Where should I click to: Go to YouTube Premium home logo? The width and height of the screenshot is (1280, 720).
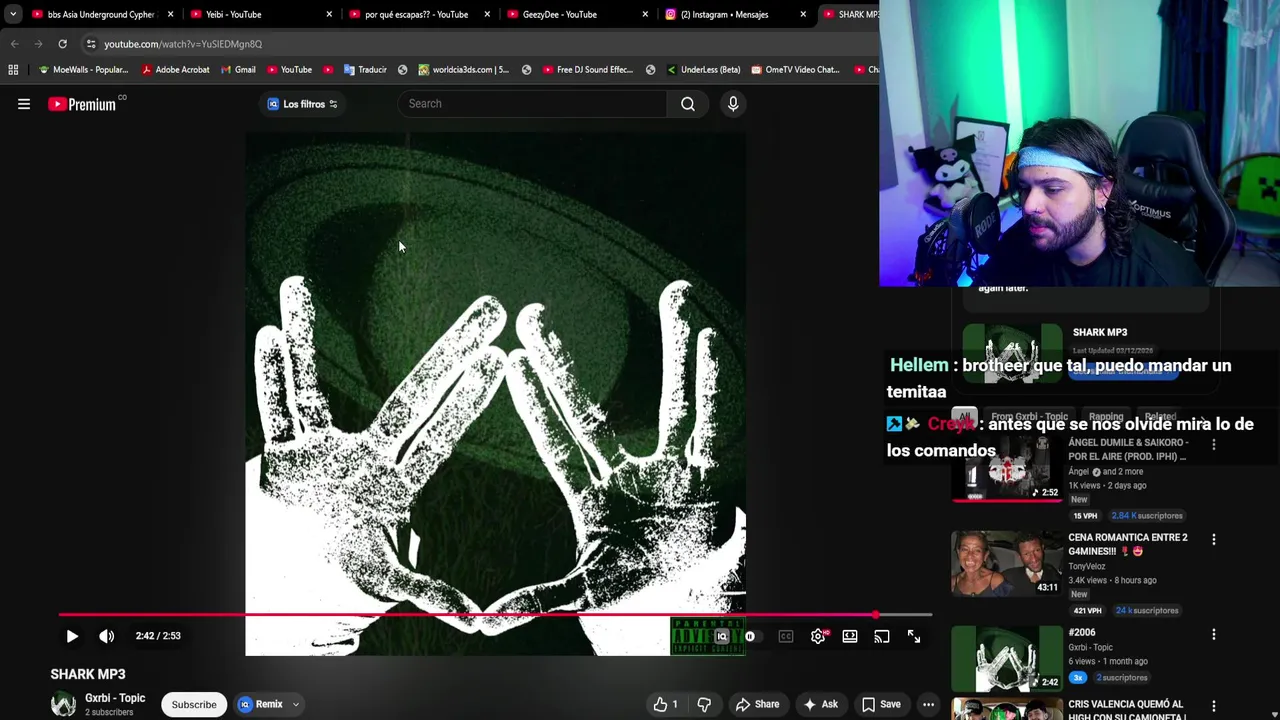[x=82, y=104]
